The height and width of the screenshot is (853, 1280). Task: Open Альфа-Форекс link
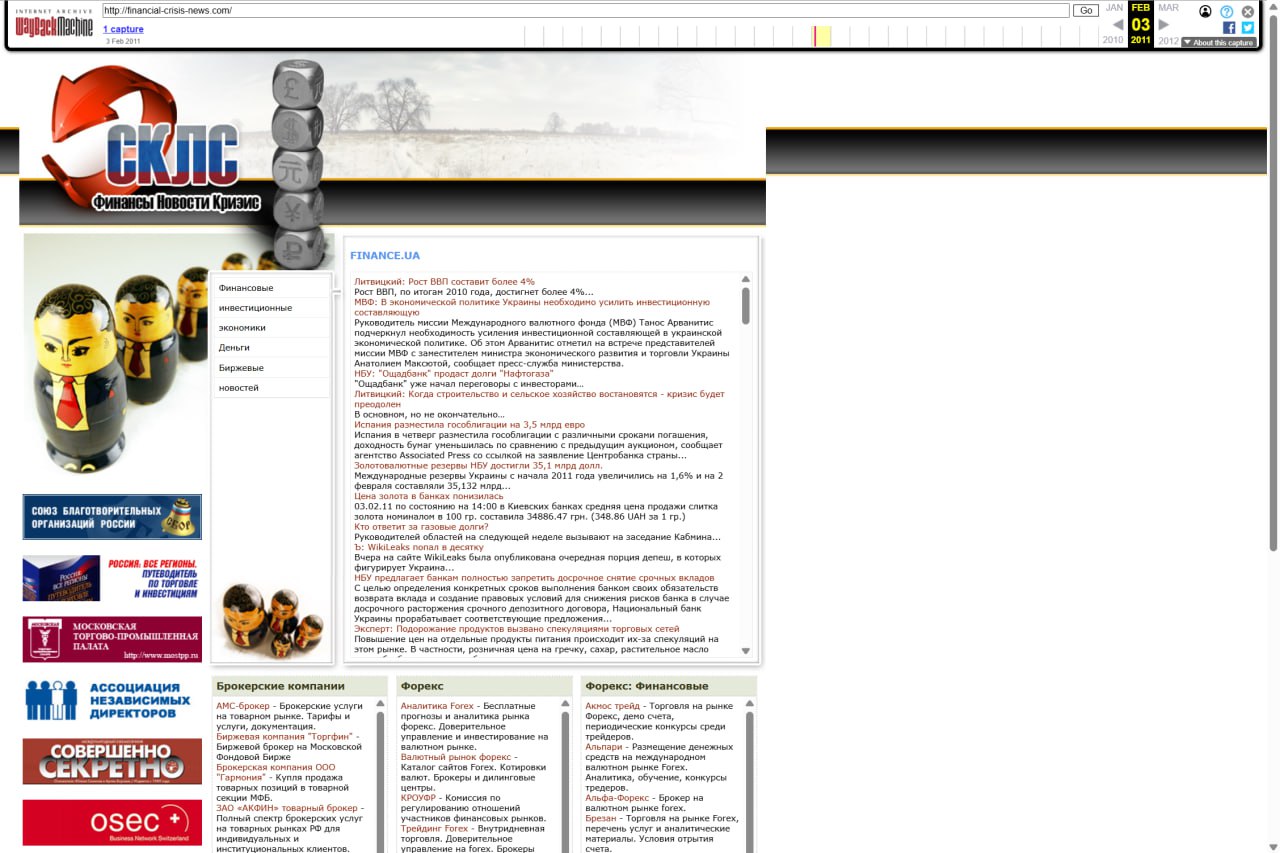[x=617, y=798]
